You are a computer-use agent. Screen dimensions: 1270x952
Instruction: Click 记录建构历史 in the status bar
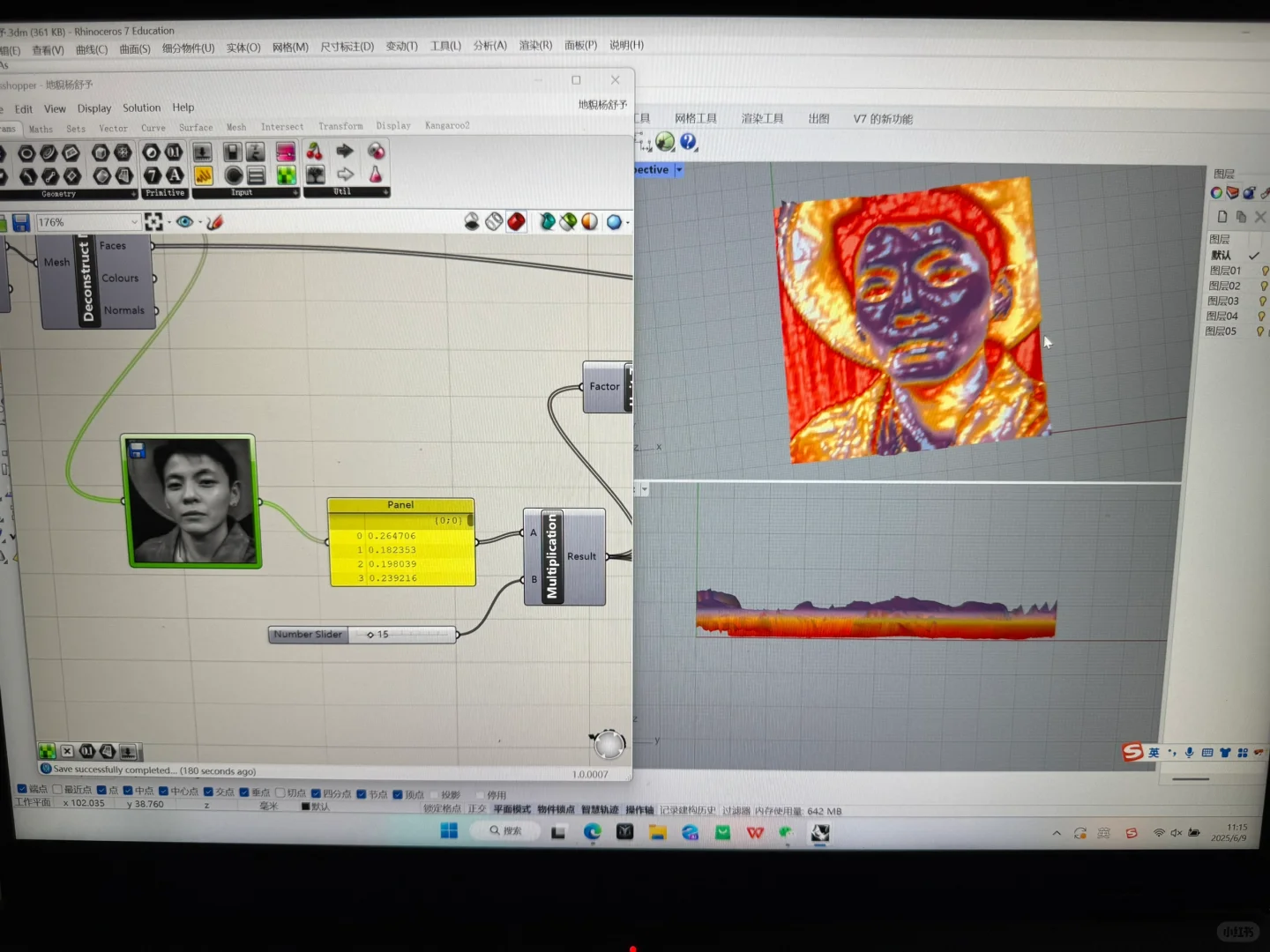tap(688, 810)
